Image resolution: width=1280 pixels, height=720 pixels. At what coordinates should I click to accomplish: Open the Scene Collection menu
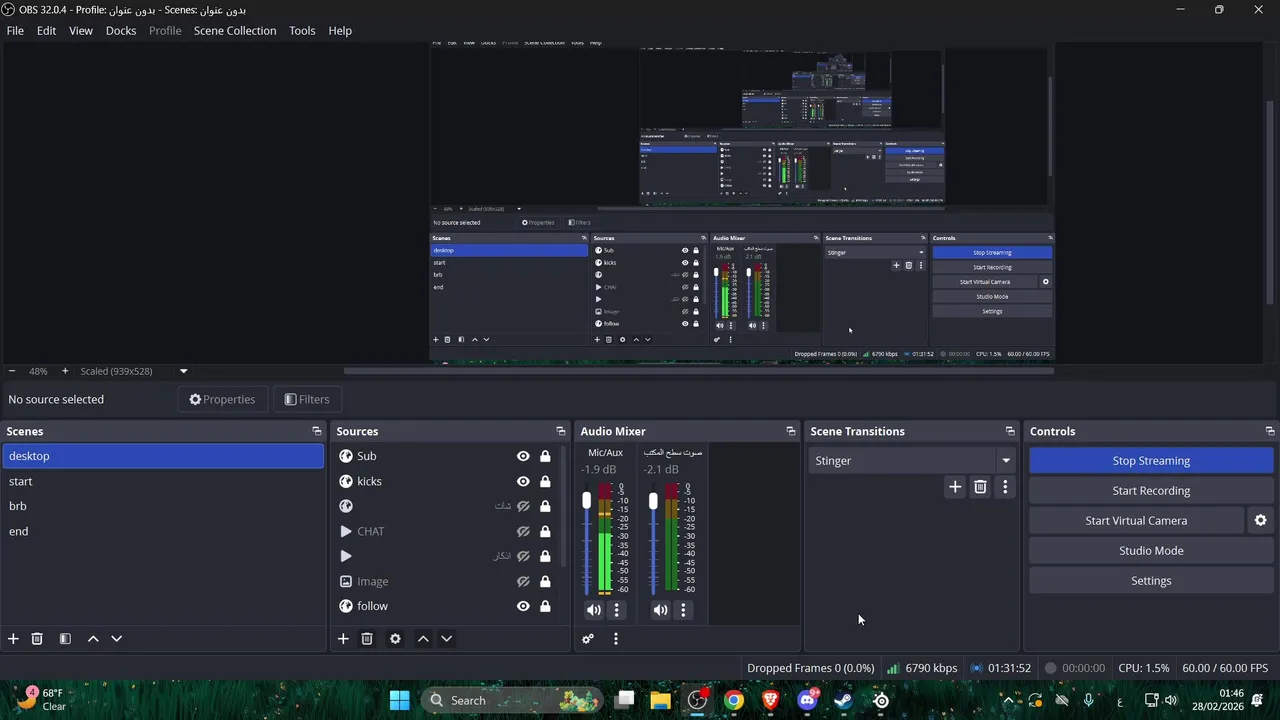(235, 31)
